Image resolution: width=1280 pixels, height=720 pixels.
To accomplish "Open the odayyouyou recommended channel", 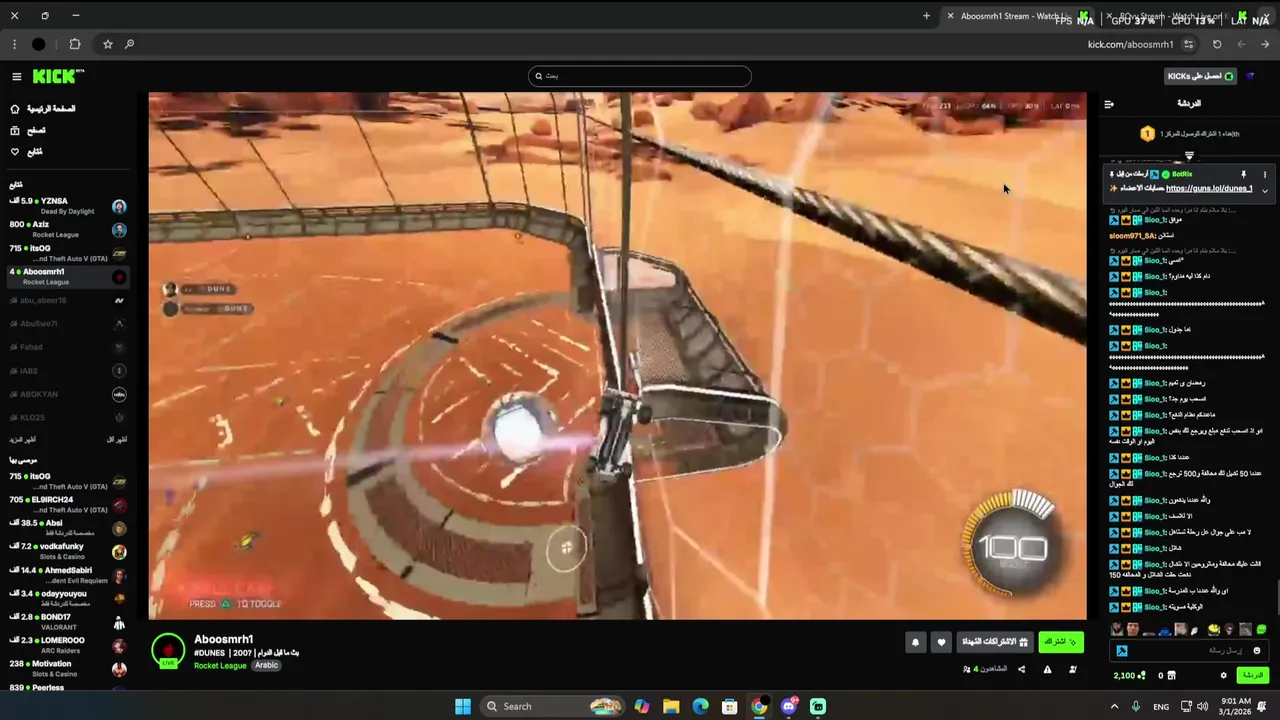I will click(68, 598).
